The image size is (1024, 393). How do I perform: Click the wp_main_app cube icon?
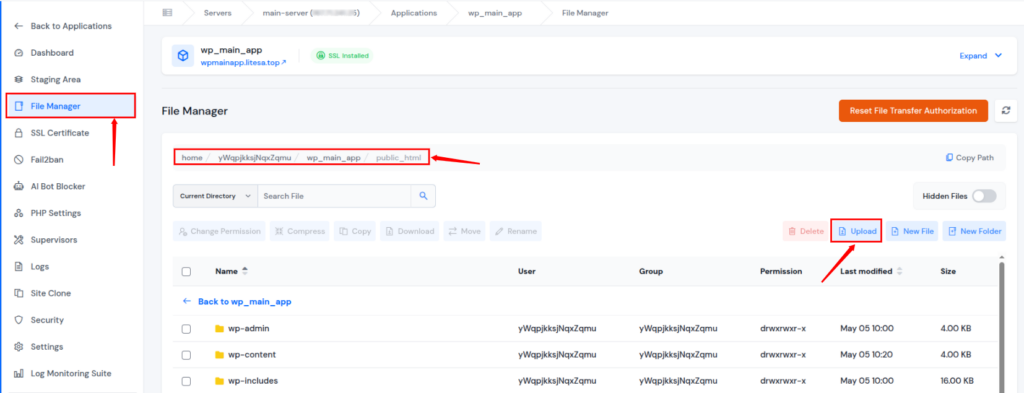click(183, 55)
